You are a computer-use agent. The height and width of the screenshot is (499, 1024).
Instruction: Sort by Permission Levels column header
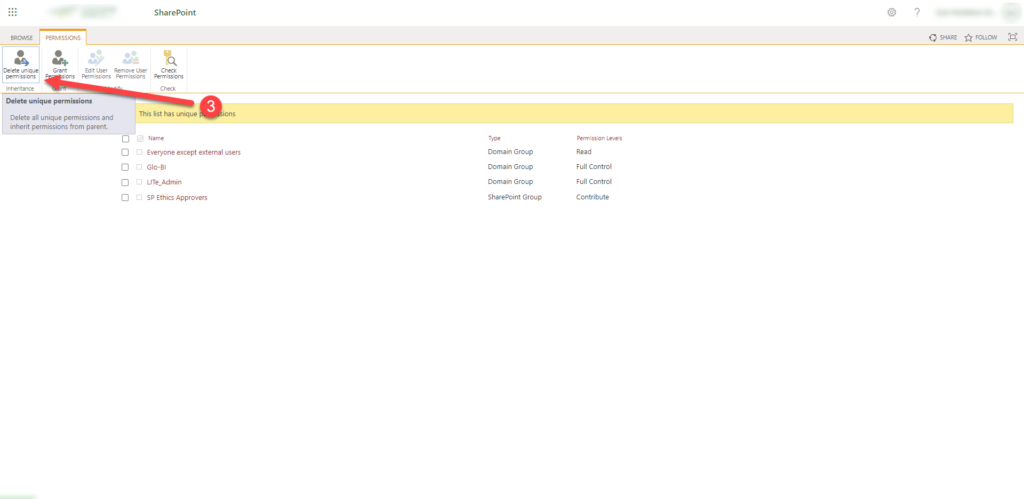(x=599, y=138)
